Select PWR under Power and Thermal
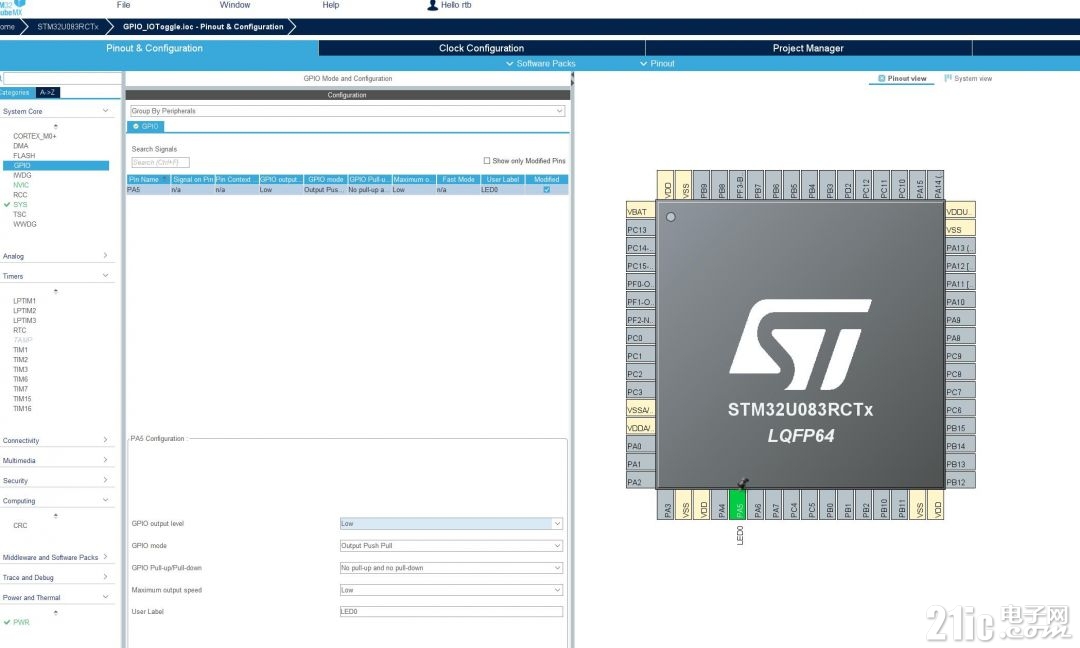This screenshot has width=1080, height=648. 21,623
